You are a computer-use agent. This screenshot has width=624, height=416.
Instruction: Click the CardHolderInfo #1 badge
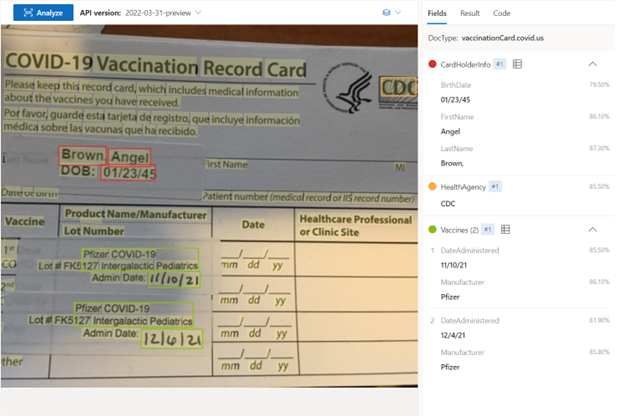coord(499,64)
